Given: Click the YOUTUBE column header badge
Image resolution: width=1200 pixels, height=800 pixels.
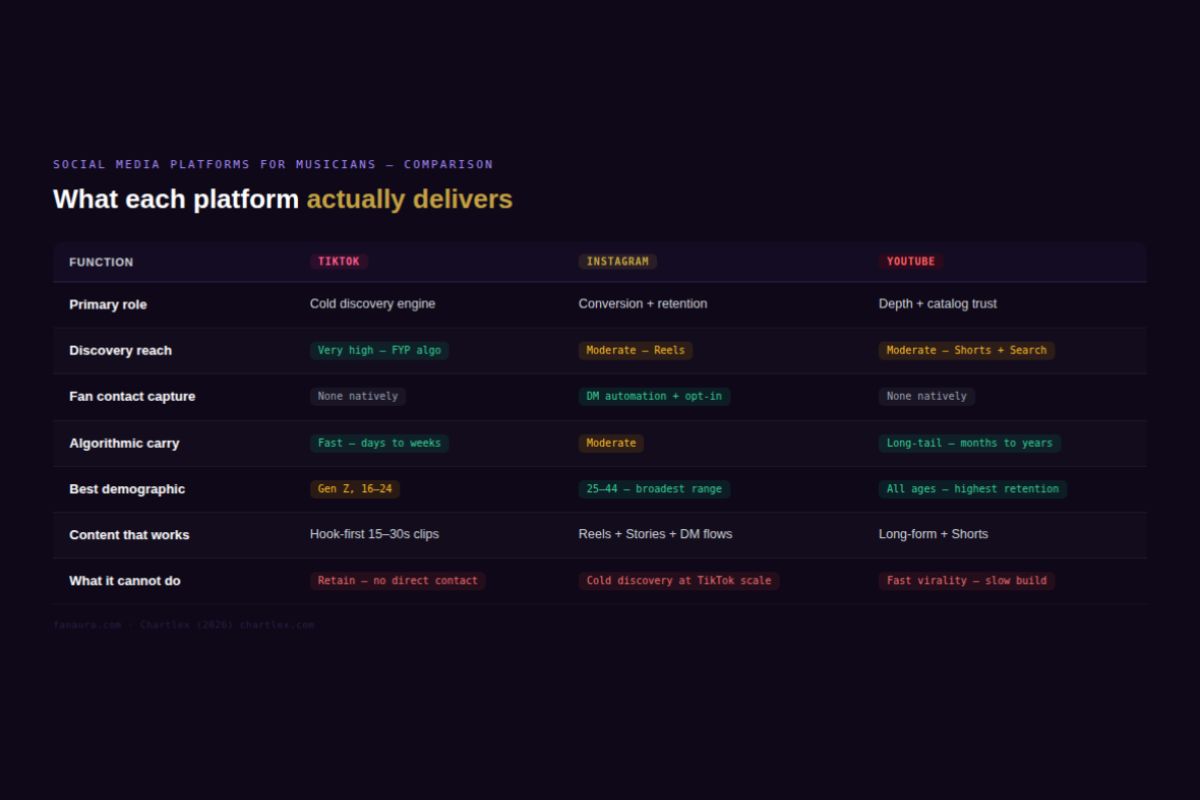Looking at the screenshot, I should click(x=910, y=261).
